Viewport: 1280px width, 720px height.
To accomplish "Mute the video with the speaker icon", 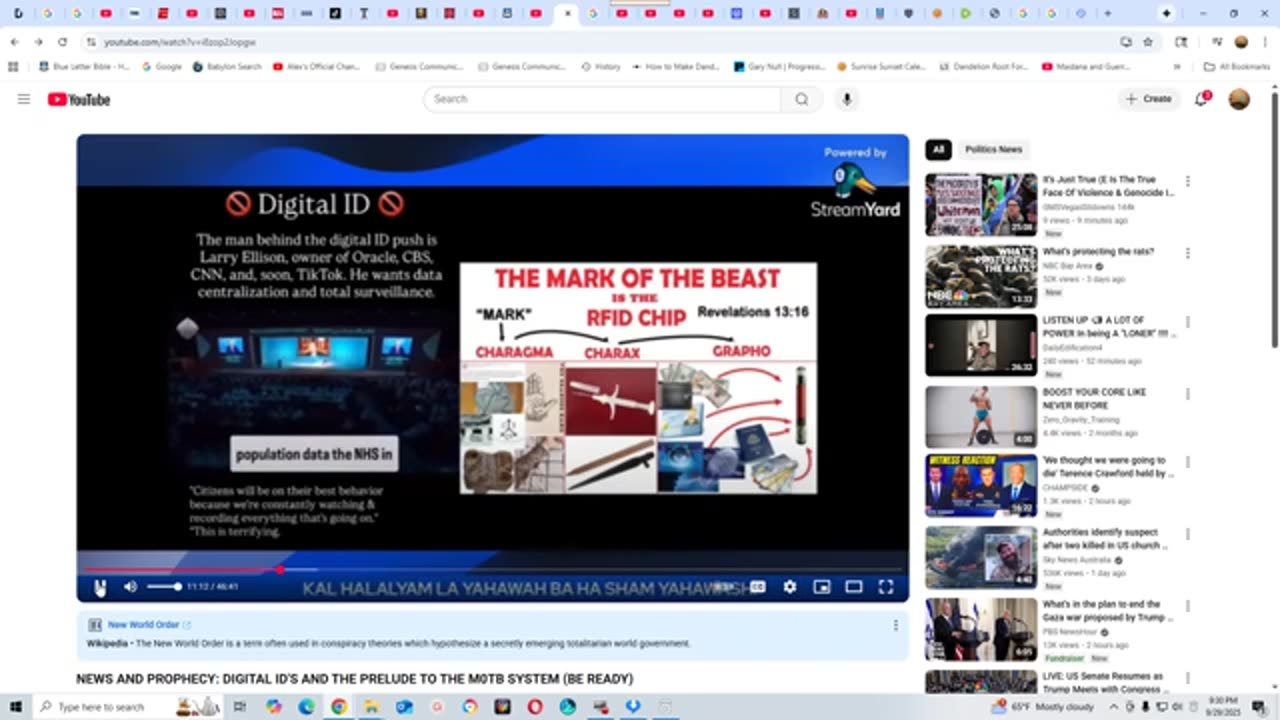I will click(130, 587).
